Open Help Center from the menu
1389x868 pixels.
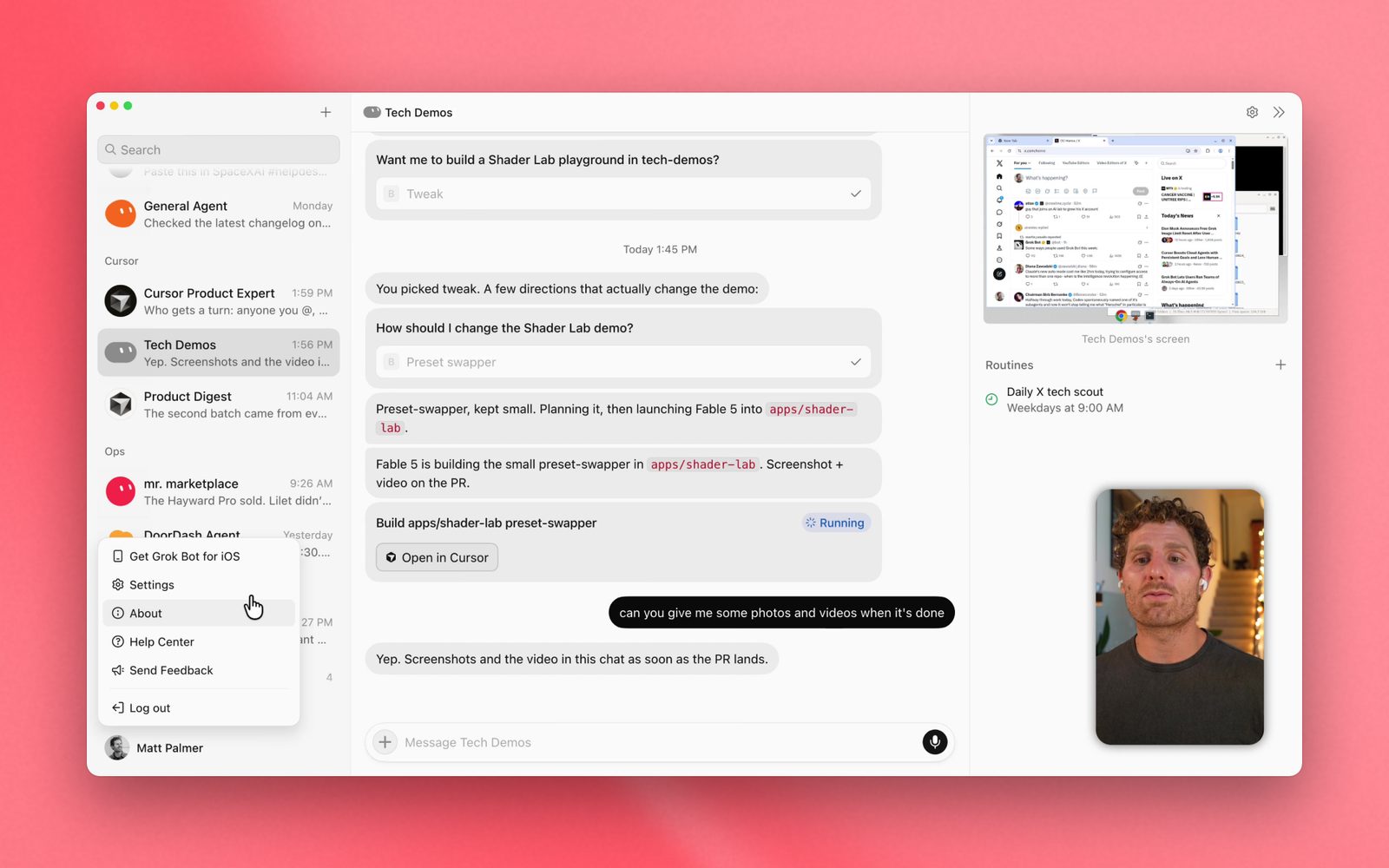tap(199, 641)
